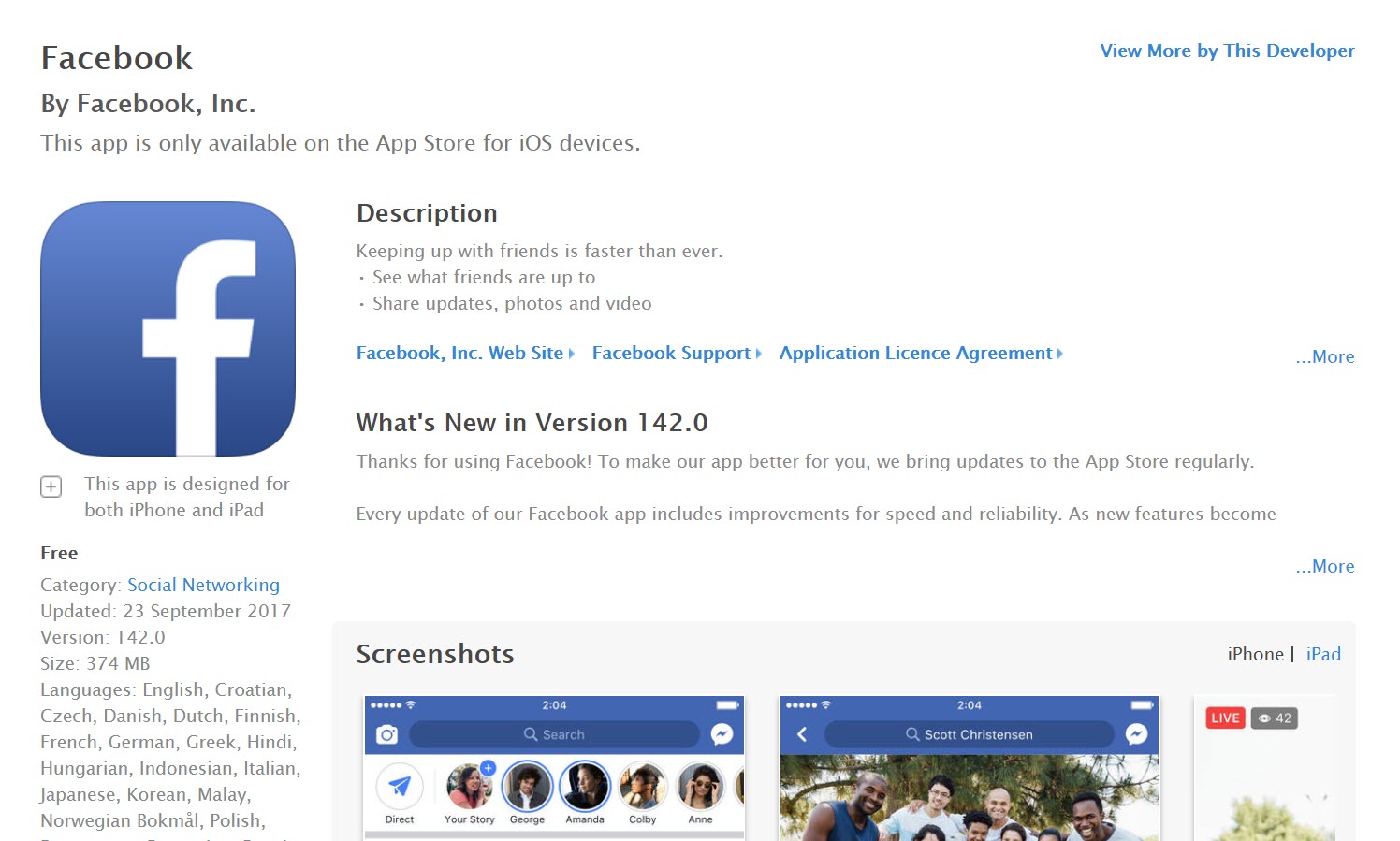Expand the Application Licence Agreement disclosure arrow
This screenshot has height=841, width=1400.
[1059, 353]
